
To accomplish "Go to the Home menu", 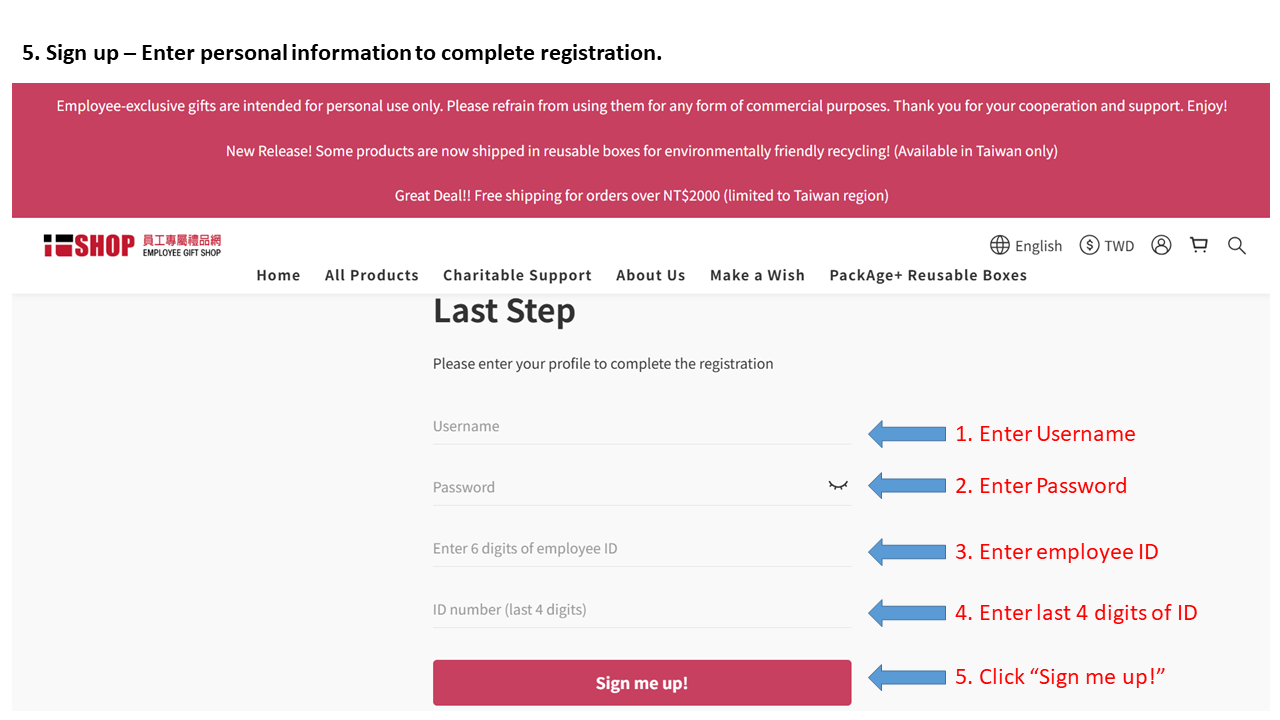I will click(x=278, y=275).
